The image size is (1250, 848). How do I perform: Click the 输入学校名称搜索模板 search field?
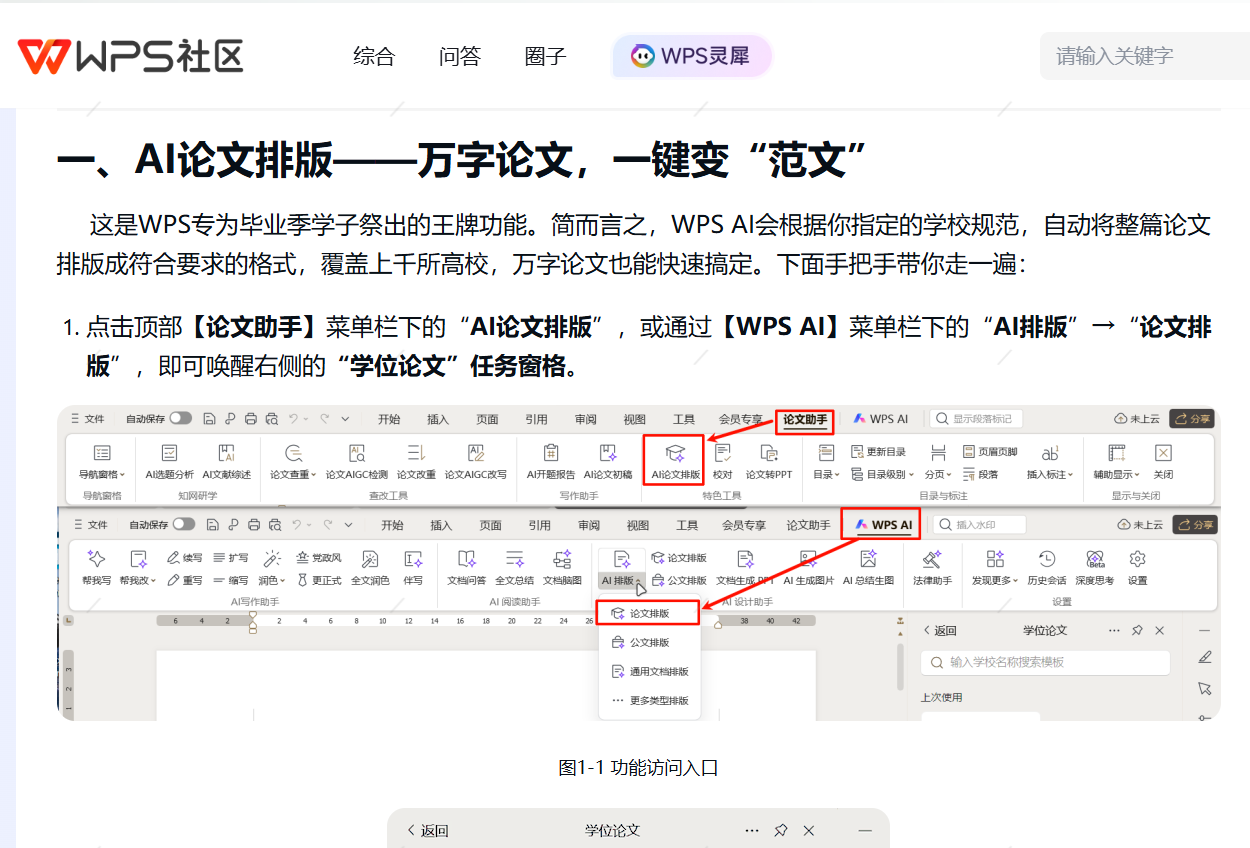pyautogui.click(x=1046, y=662)
